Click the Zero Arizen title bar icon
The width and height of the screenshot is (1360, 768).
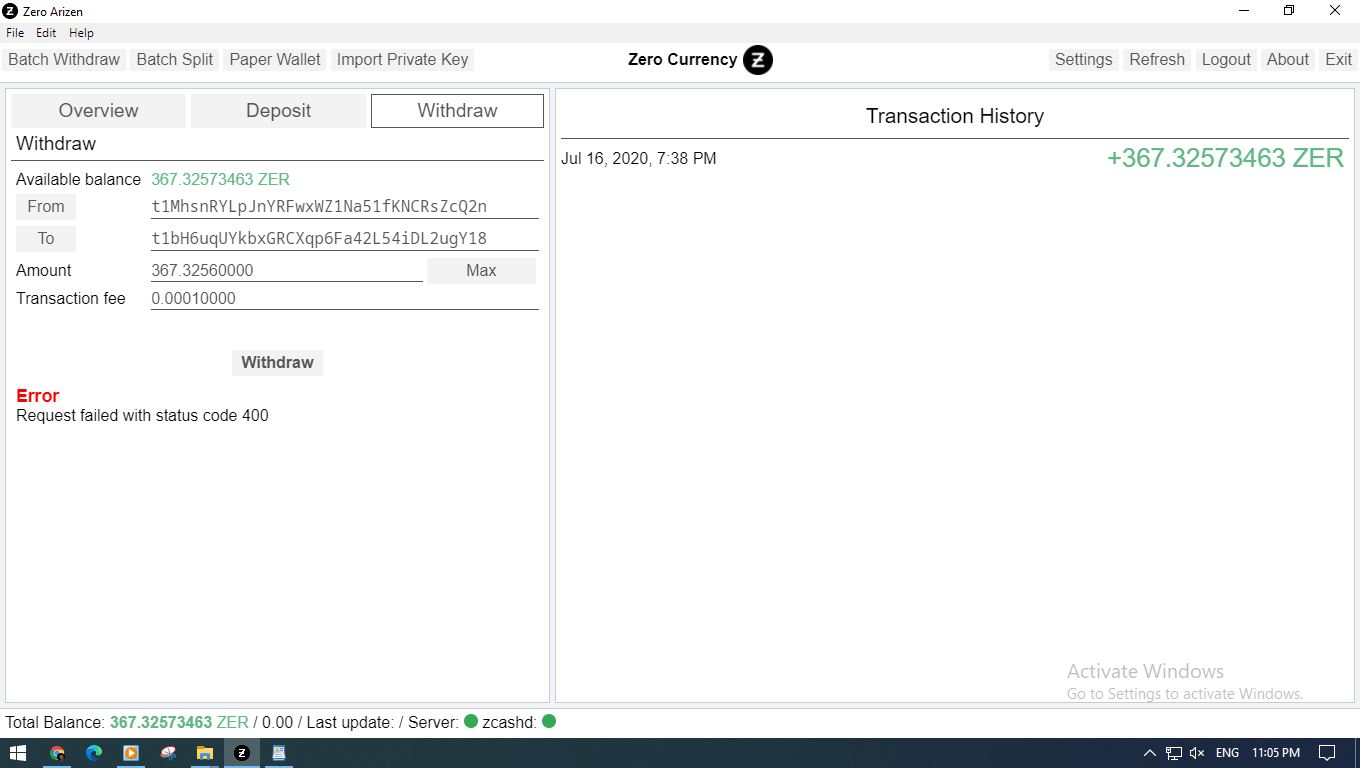click(11, 11)
